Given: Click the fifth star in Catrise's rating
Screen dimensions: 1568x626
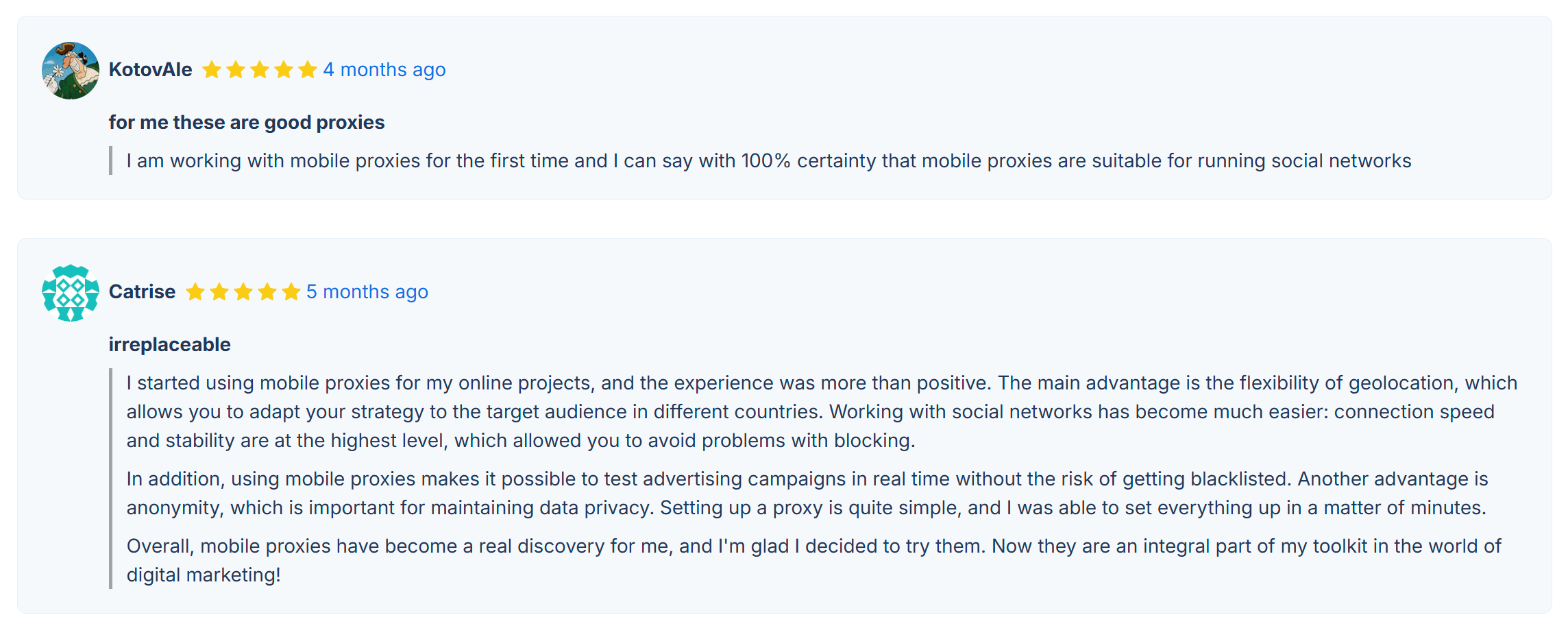Looking at the screenshot, I should pyautogui.click(x=291, y=292).
